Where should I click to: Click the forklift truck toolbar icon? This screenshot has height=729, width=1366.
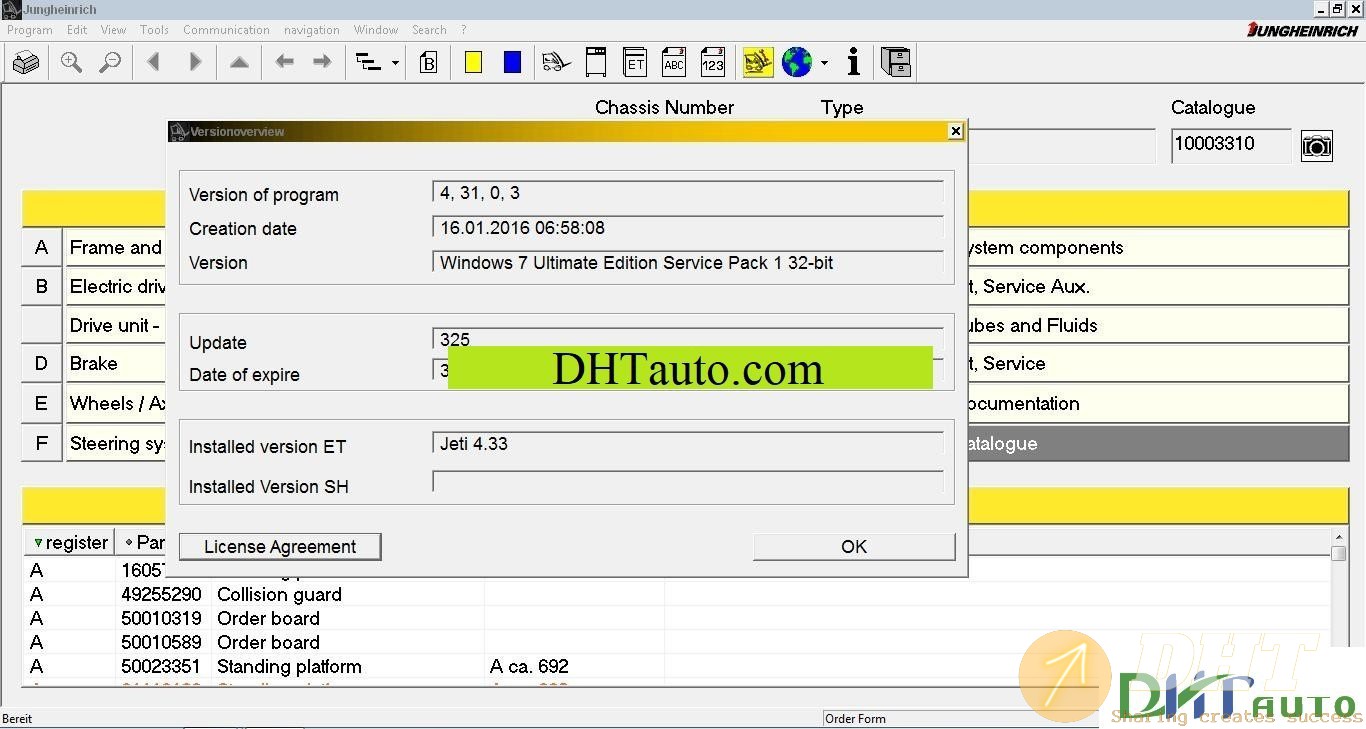(x=557, y=63)
